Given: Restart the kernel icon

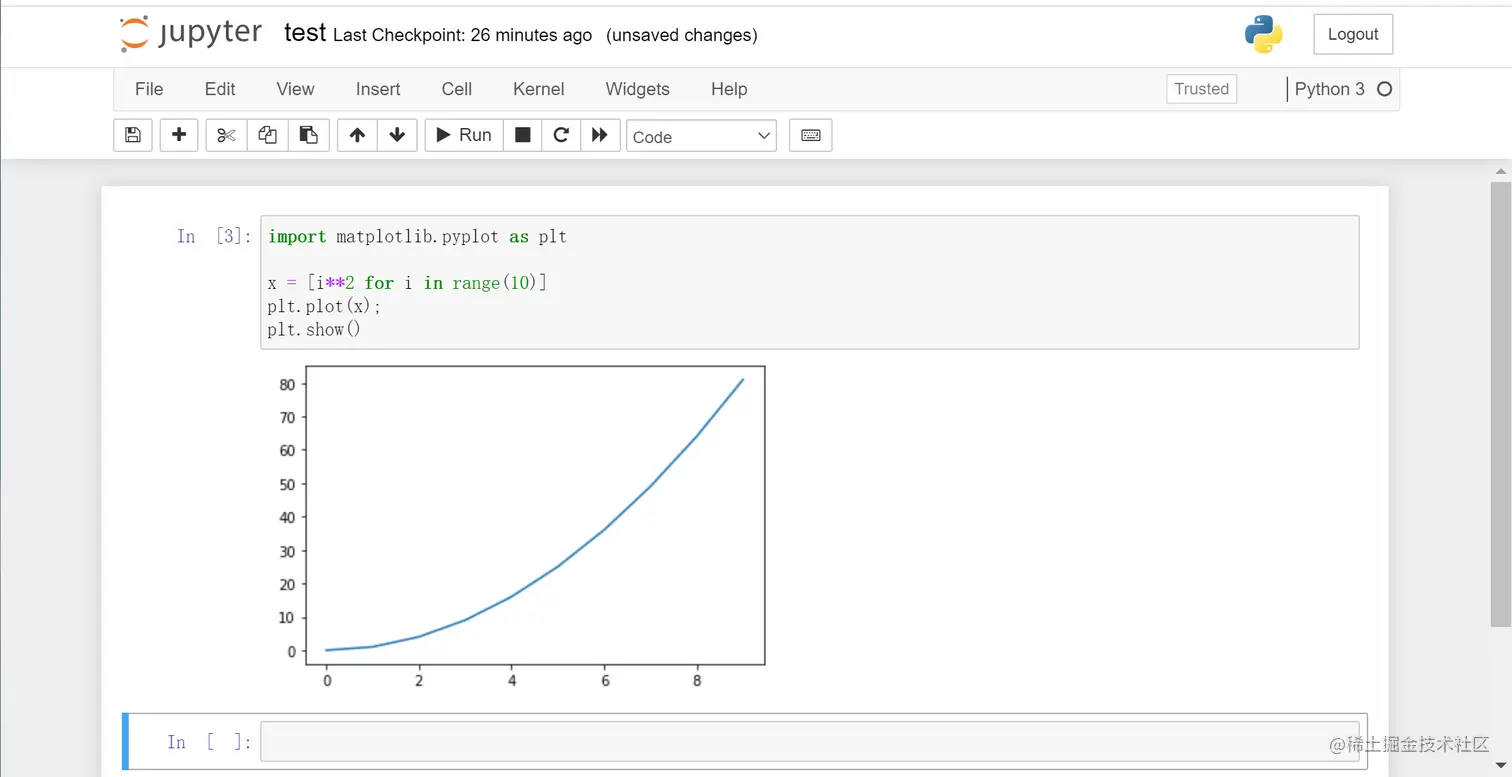Looking at the screenshot, I should coord(561,135).
